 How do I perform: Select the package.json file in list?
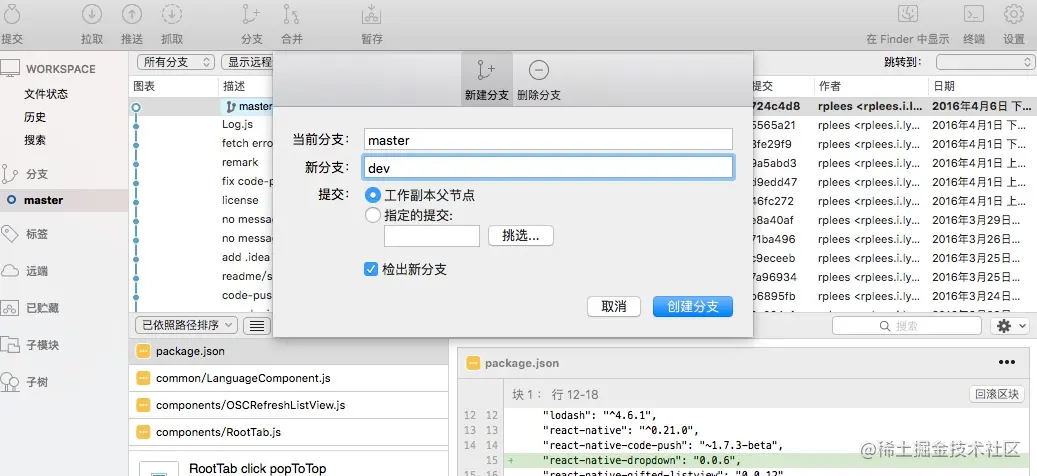(x=288, y=352)
